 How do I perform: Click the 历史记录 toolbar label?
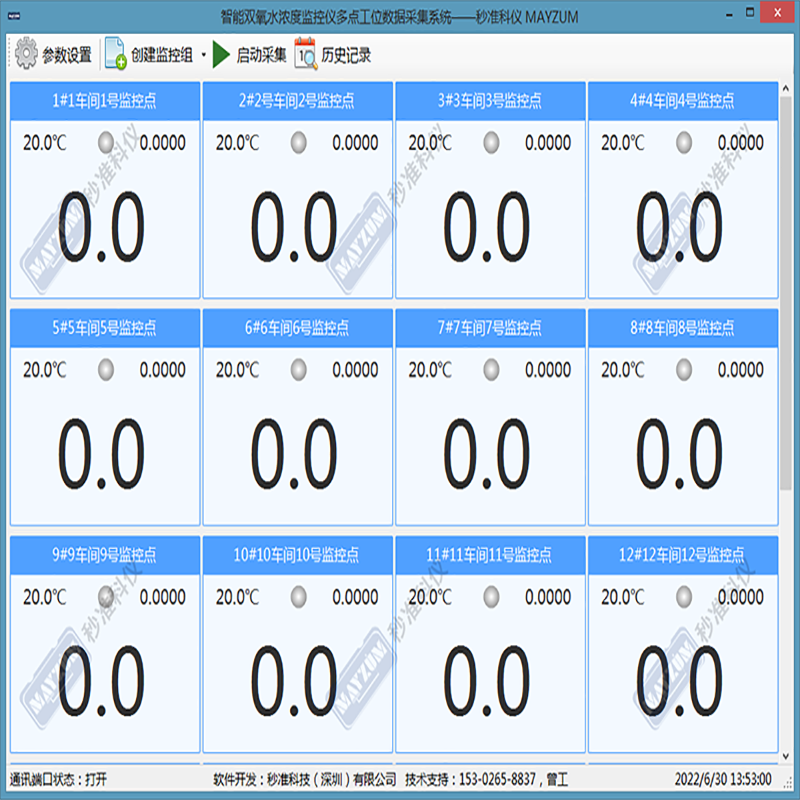346,56
